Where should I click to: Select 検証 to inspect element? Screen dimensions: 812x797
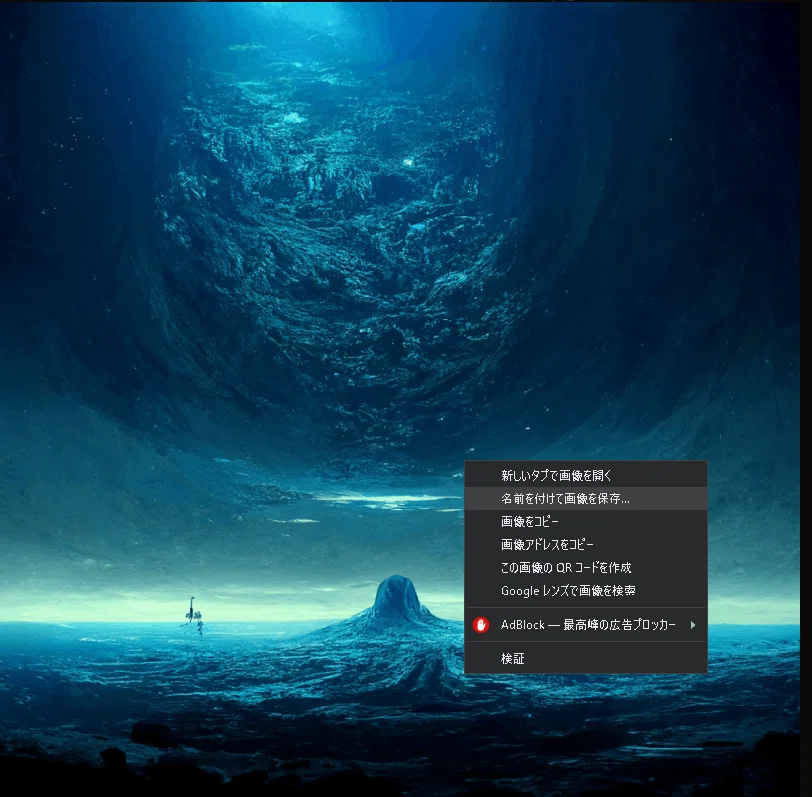pyautogui.click(x=586, y=659)
